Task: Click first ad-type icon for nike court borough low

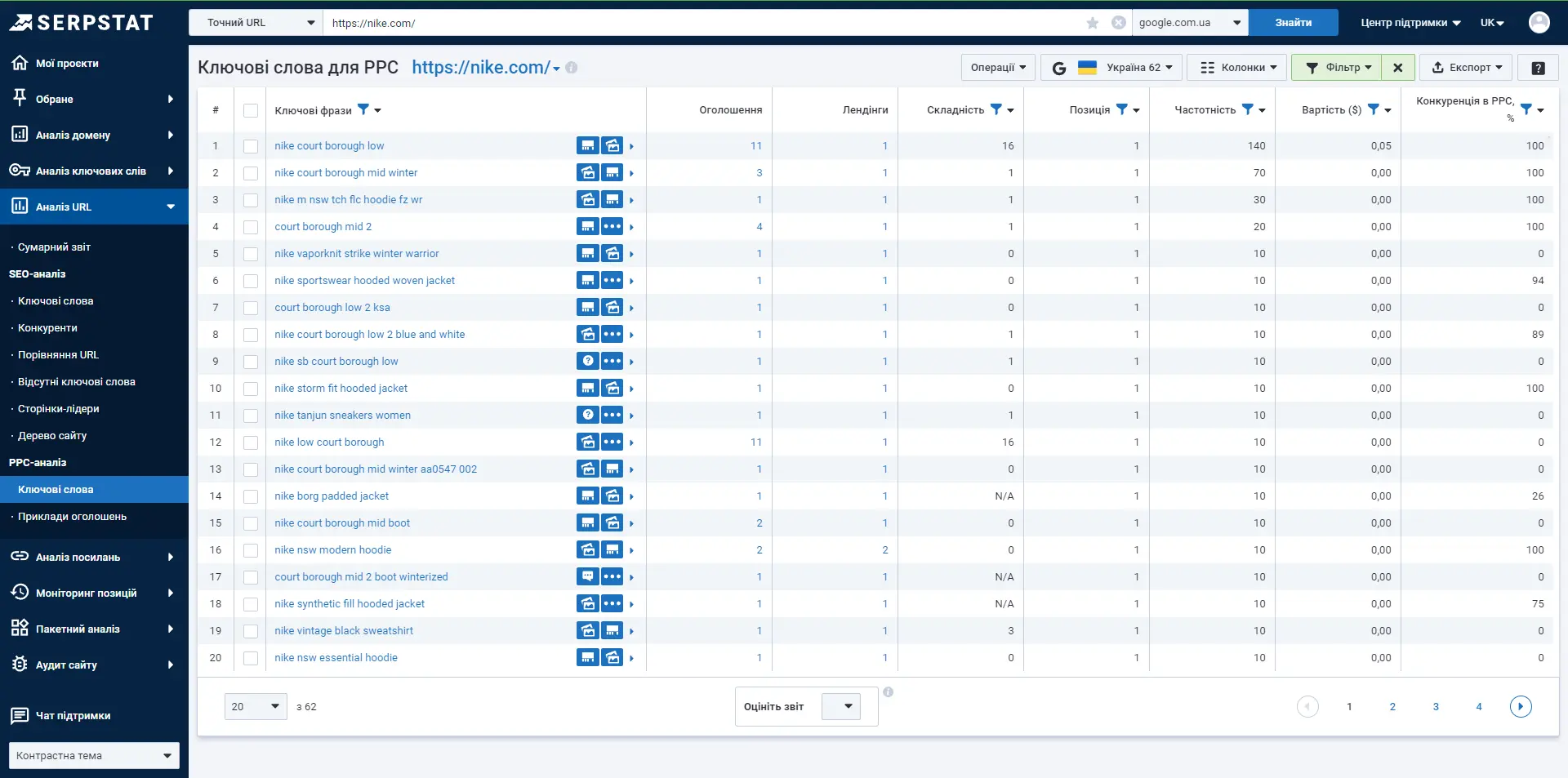Action: pos(588,145)
